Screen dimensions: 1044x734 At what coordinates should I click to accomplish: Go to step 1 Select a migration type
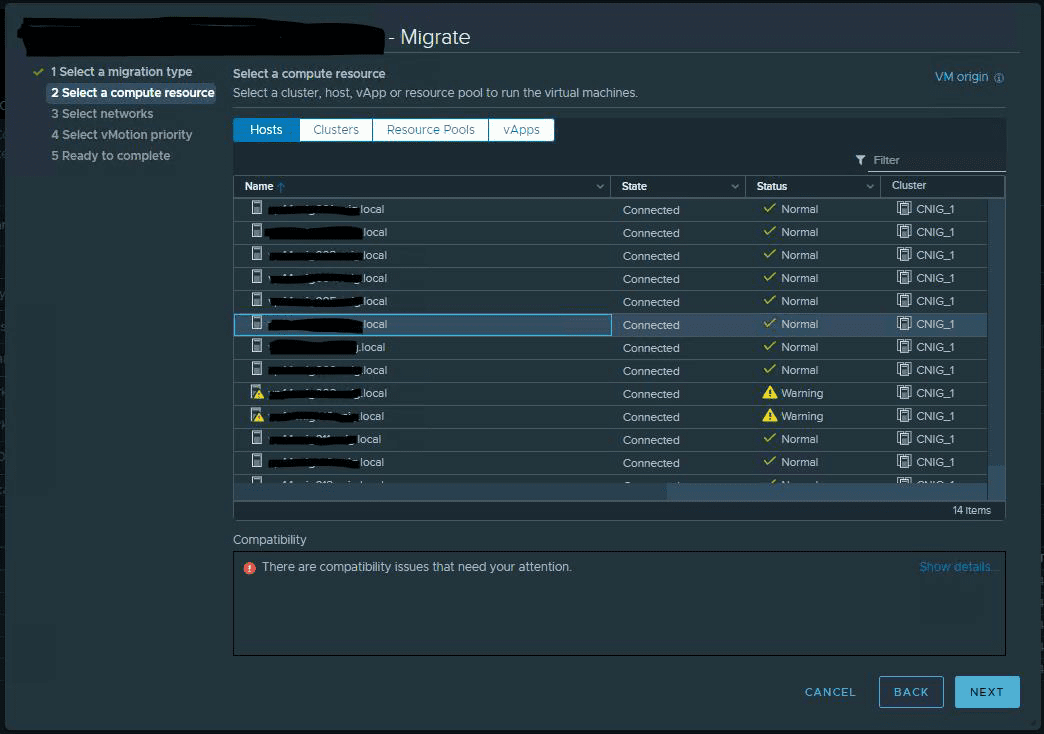coord(122,72)
